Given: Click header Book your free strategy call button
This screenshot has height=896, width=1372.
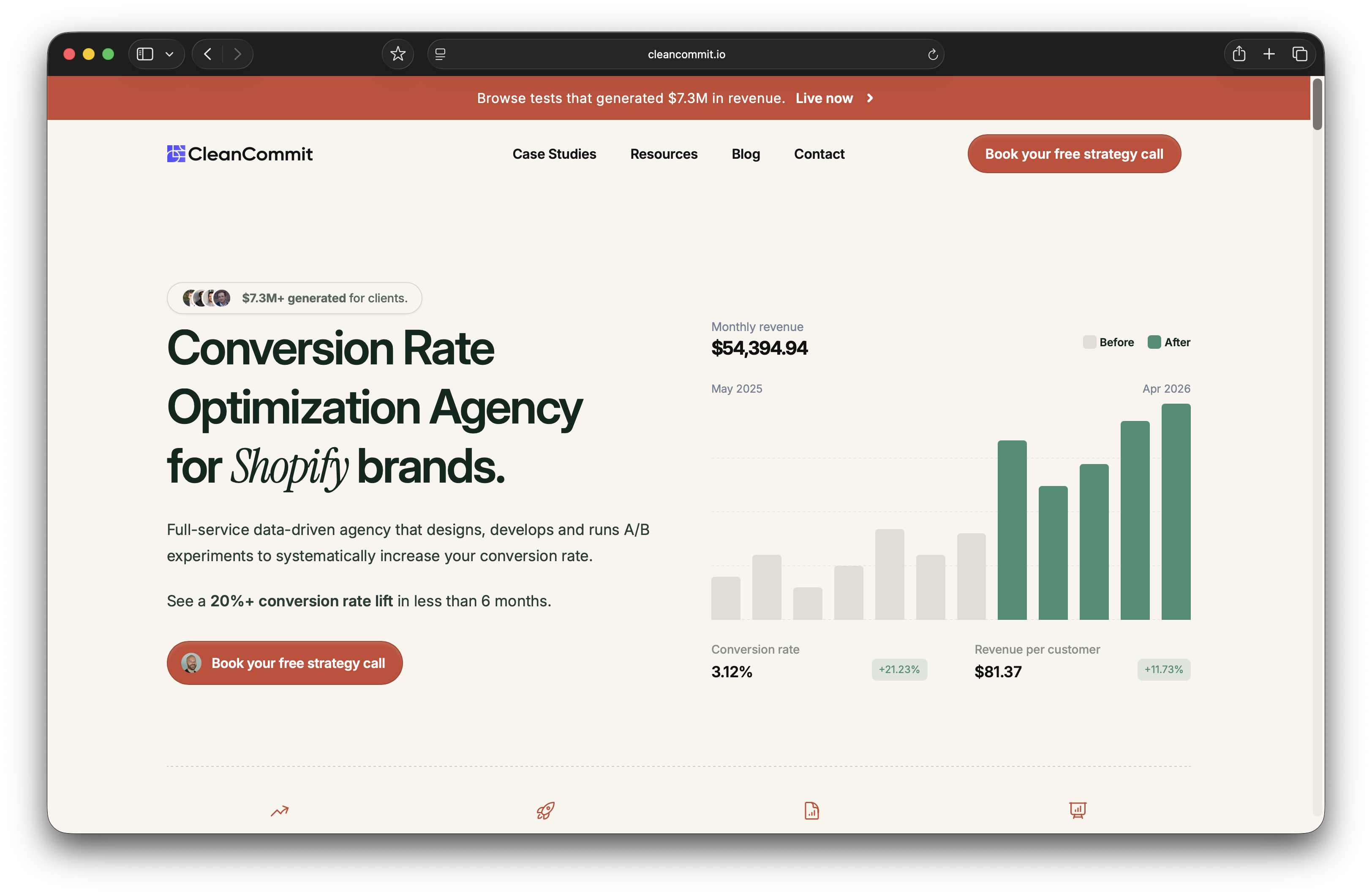Looking at the screenshot, I should pos(1074,154).
